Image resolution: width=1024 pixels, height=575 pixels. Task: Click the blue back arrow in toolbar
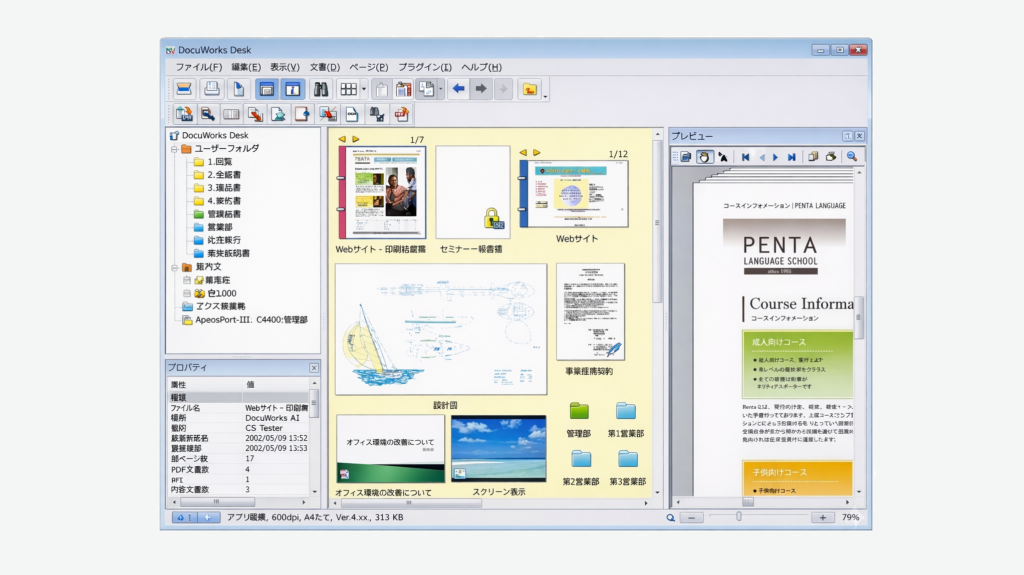458,89
